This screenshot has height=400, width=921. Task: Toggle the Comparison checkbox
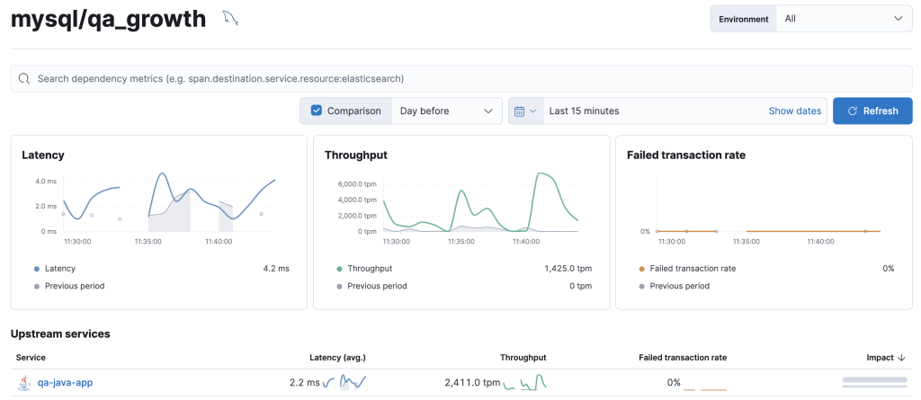pyautogui.click(x=317, y=110)
